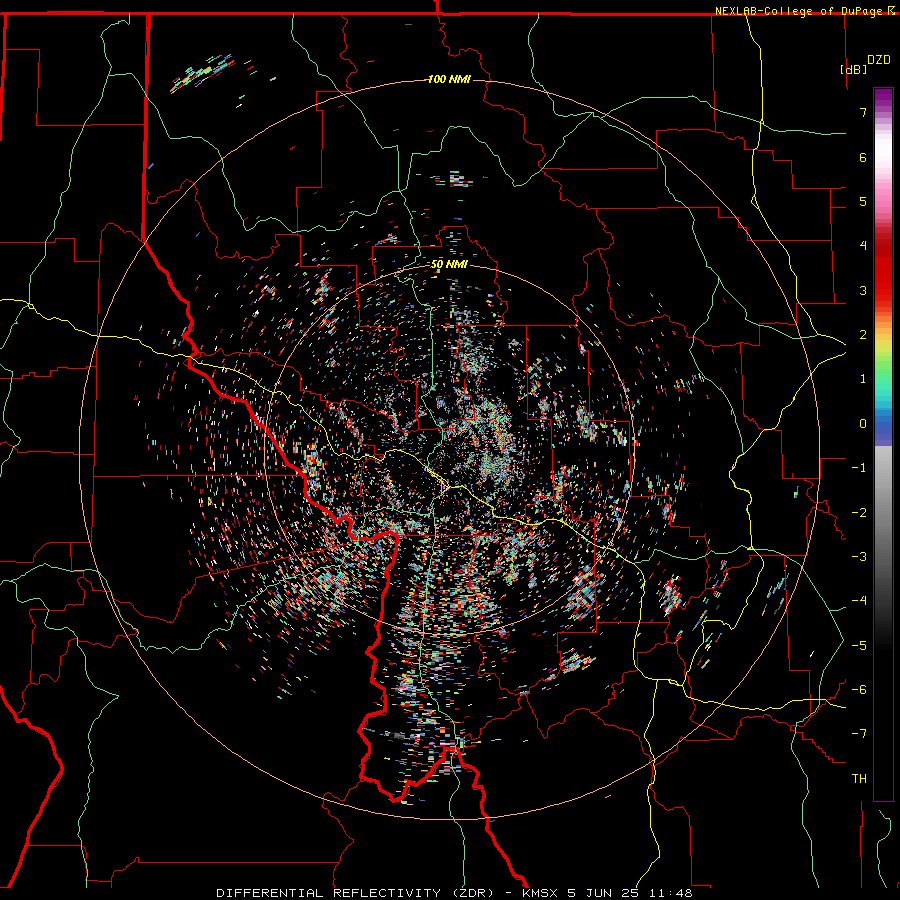This screenshot has height=900, width=900.
Task: Click the 5 value on color scale
Action: tap(863, 201)
